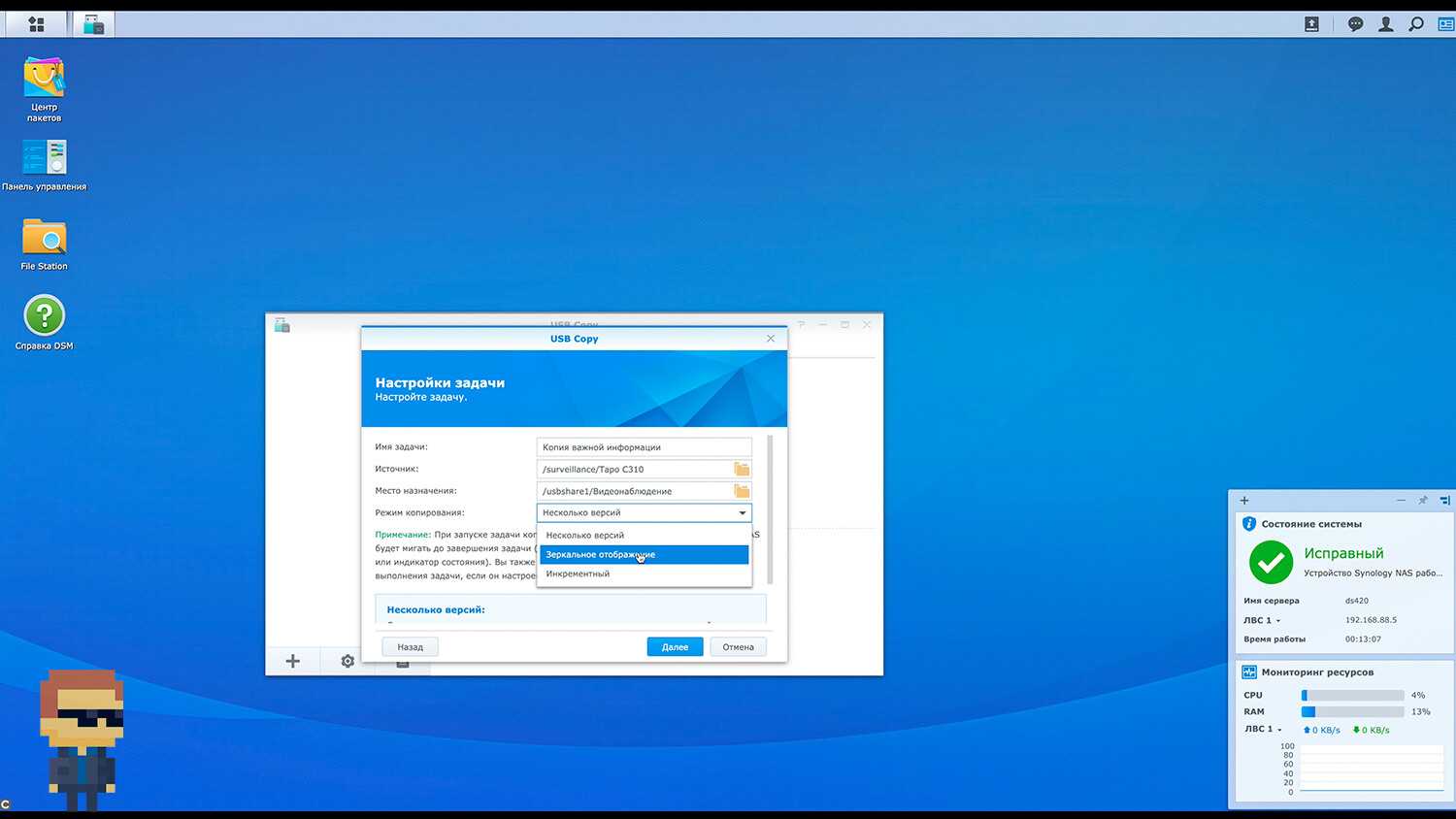Expand LAN 1 selector in resource monitor
The image size is (1456, 819).
(x=1278, y=730)
